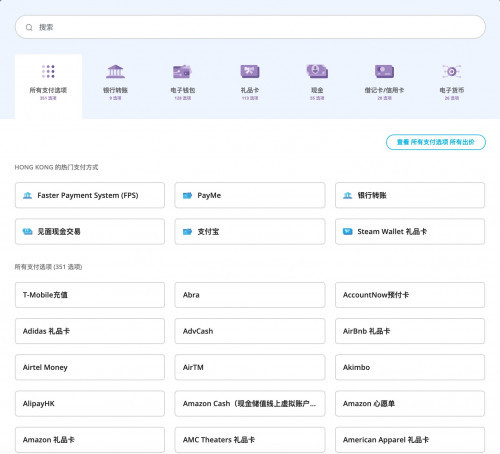The width and height of the screenshot is (500, 454).
Task: Click the wallet icon for 电子钱包
Action: 182,72
